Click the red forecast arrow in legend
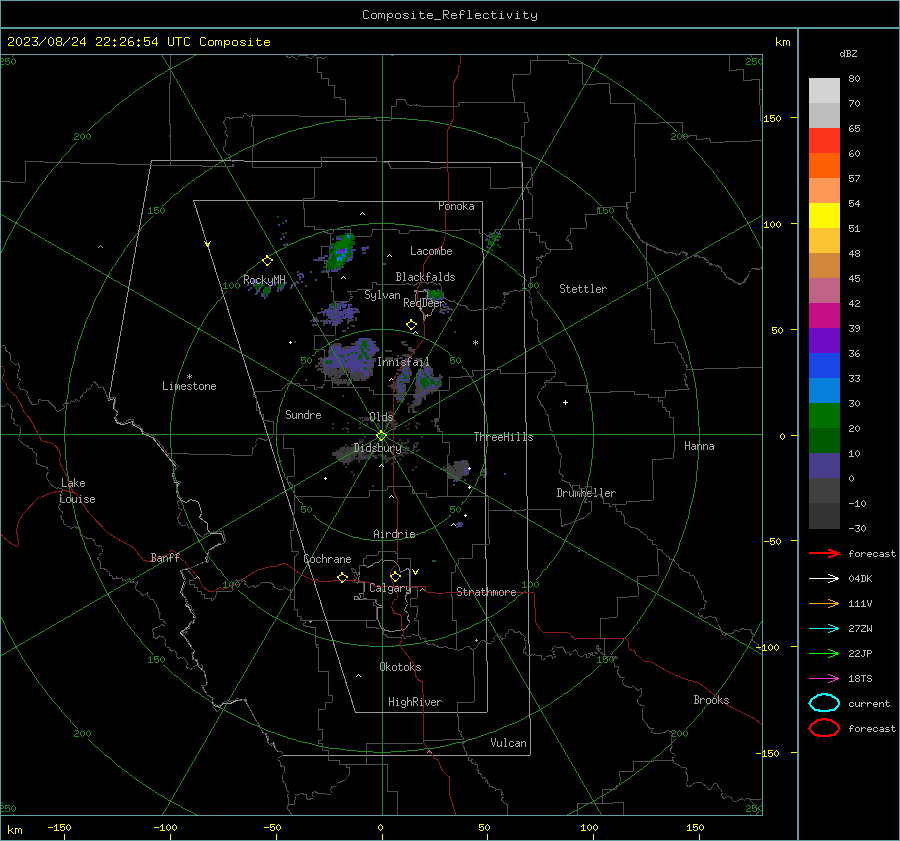 pyautogui.click(x=824, y=553)
